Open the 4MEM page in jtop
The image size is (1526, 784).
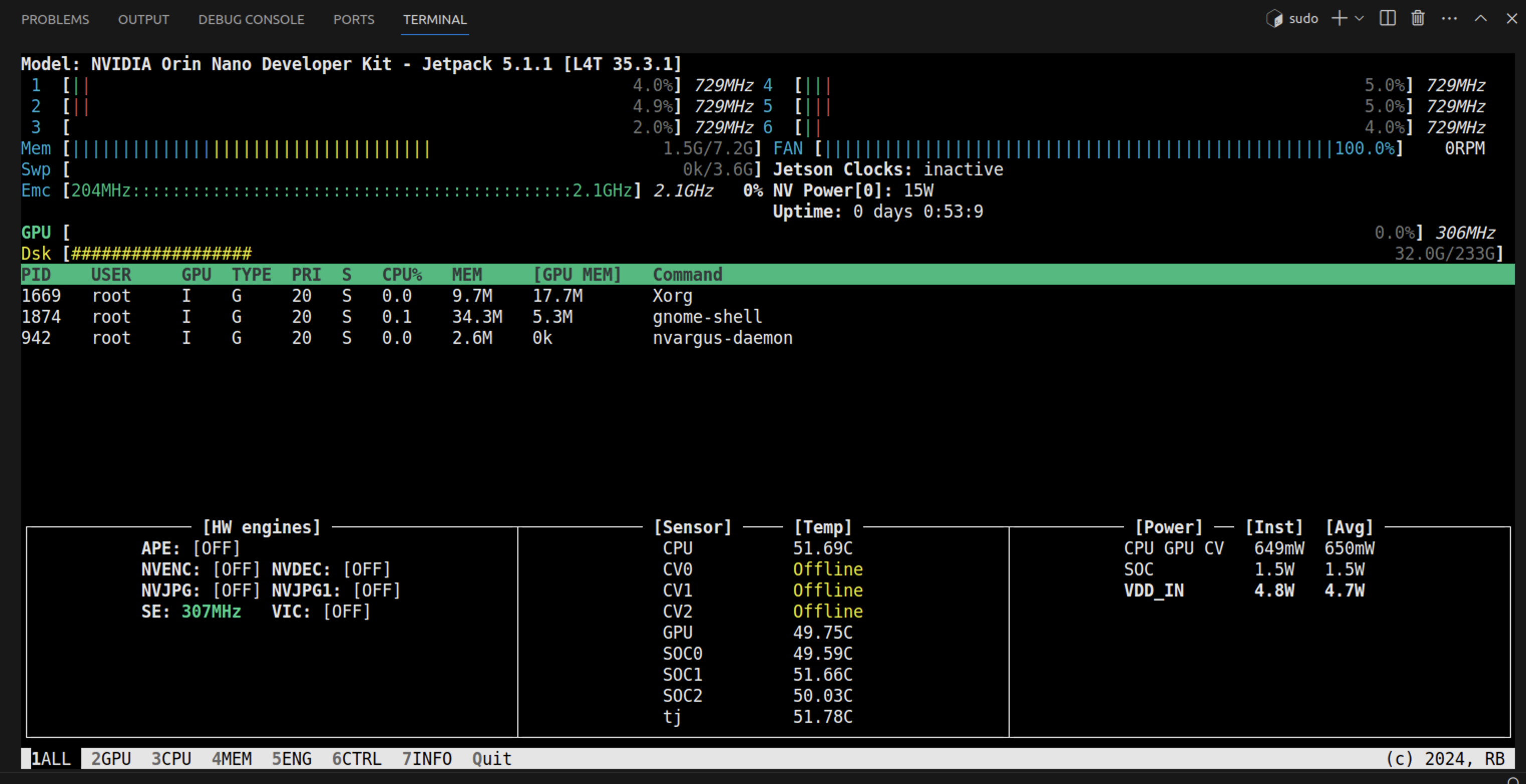[x=232, y=758]
